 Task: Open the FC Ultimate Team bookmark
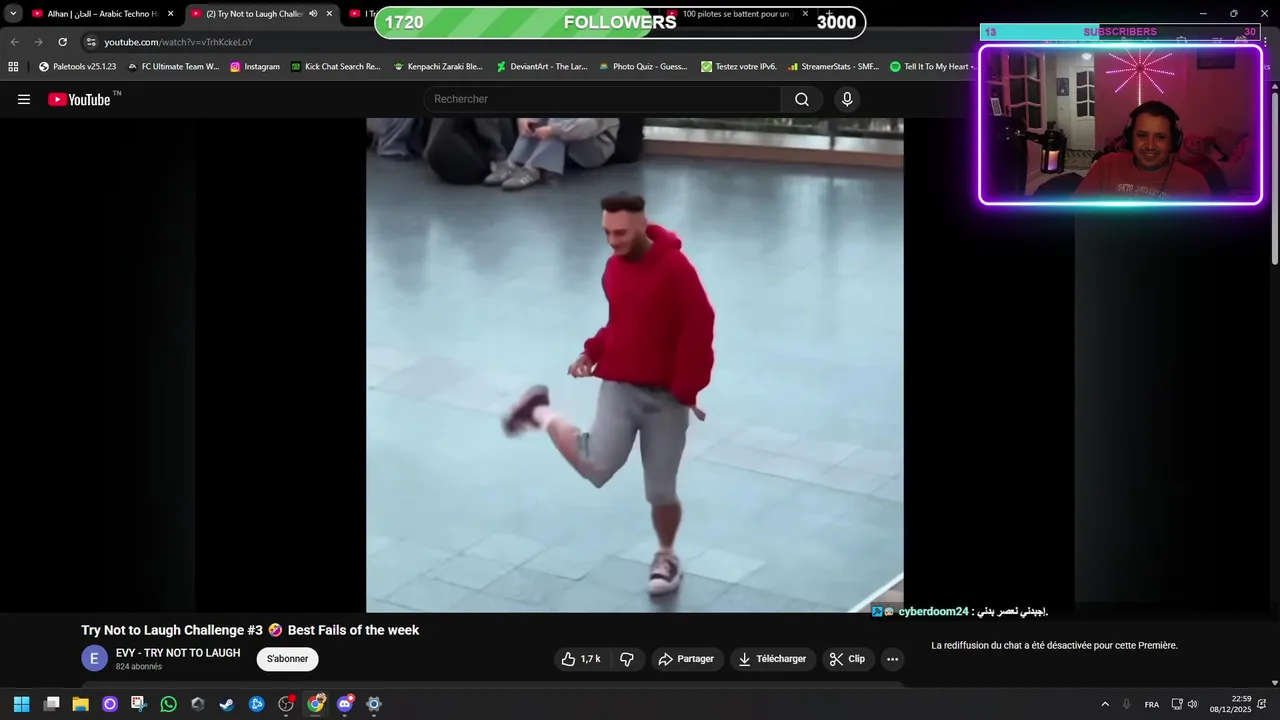pyautogui.click(x=173, y=67)
